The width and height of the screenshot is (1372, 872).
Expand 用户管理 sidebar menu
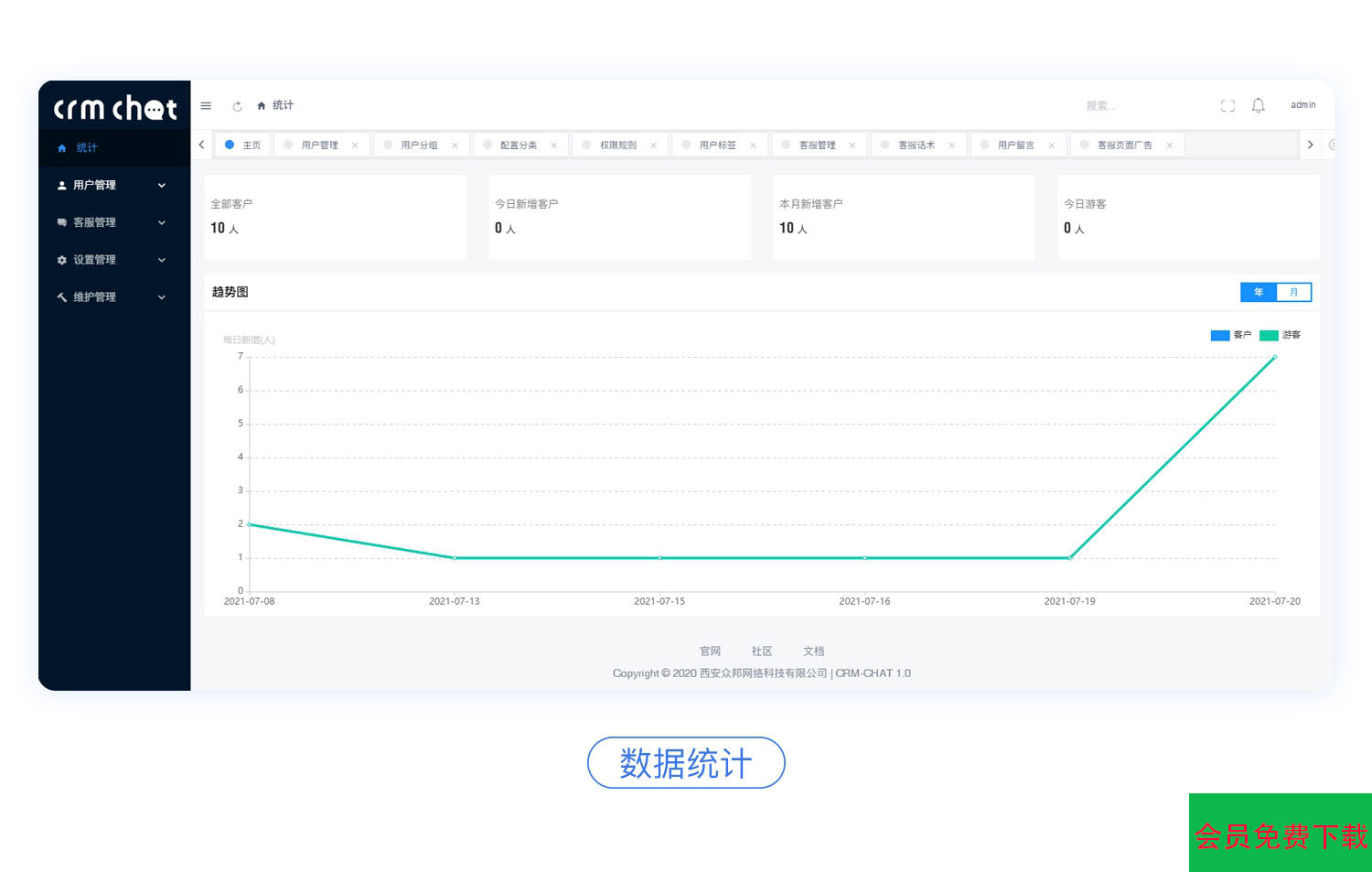(x=110, y=185)
